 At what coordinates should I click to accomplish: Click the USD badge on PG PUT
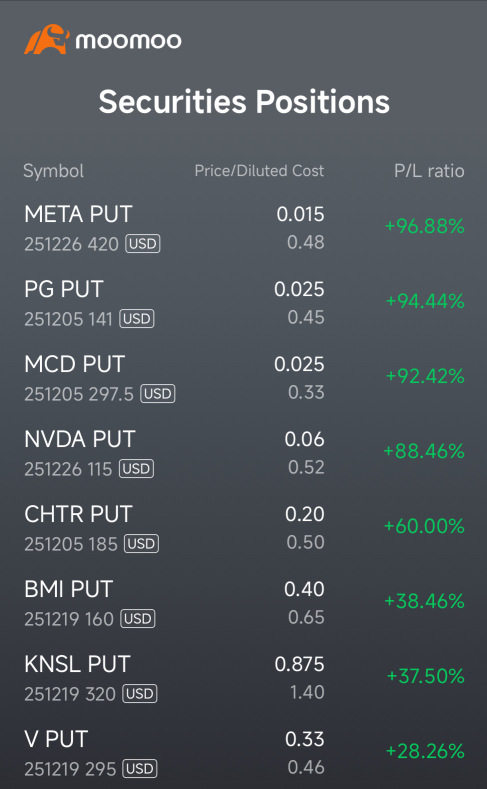137,319
